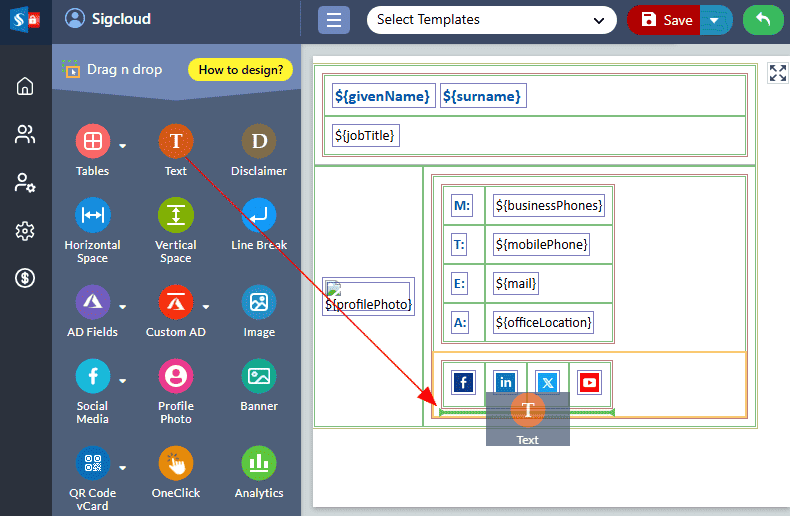Click the Save button
This screenshot has width=790, height=516.
[x=667, y=20]
